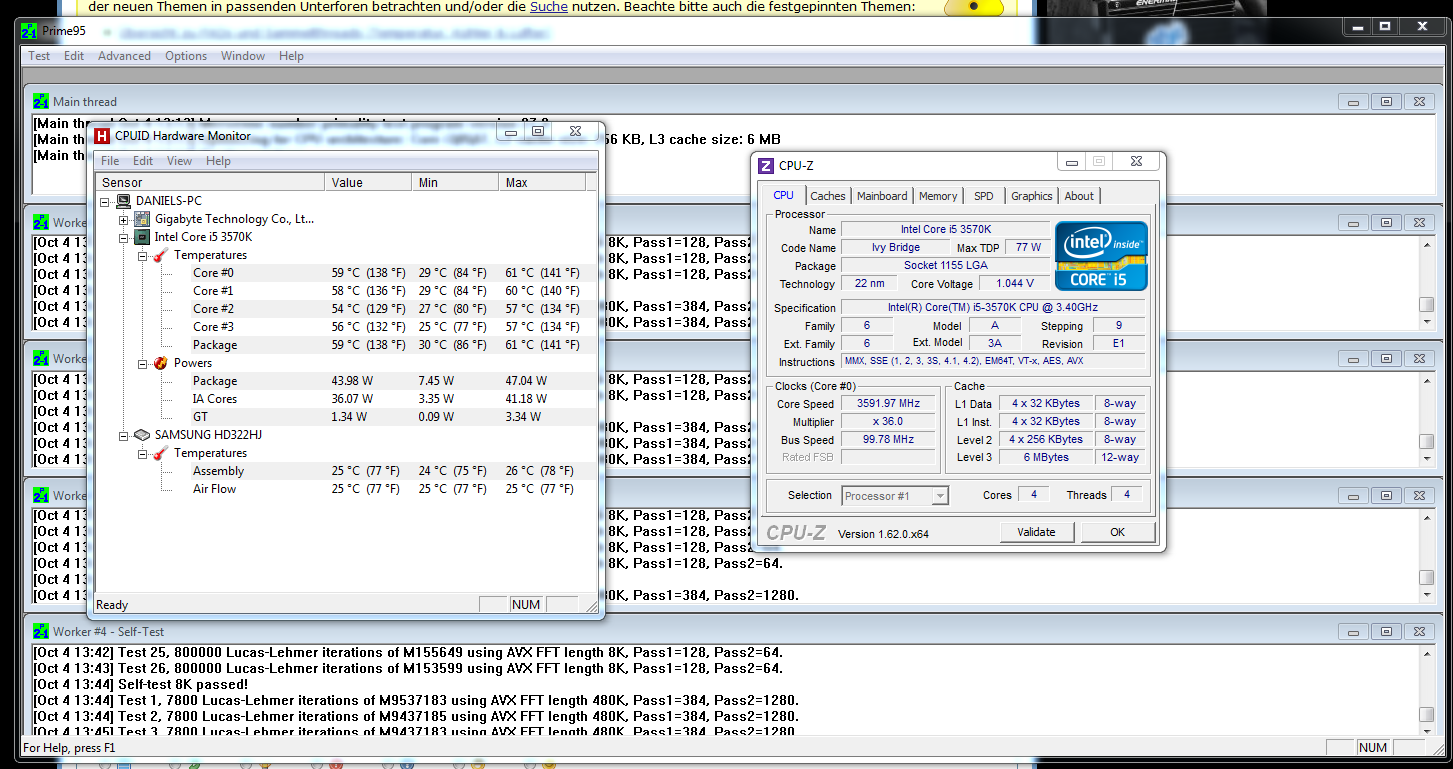Image resolution: width=1453 pixels, height=769 pixels.
Task: Collapse the Powers node
Action: point(143,363)
